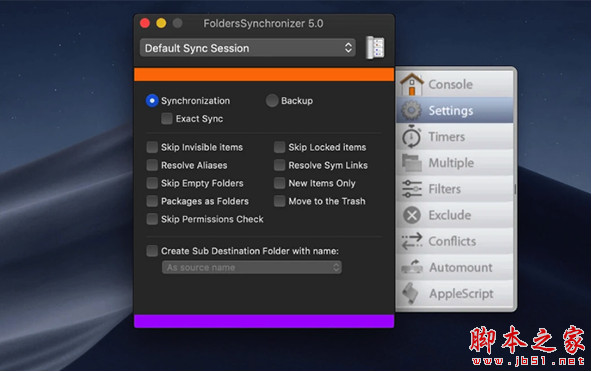Enable Move to the Trash checkbox
Screen dimensions: 596x372
click(x=279, y=201)
